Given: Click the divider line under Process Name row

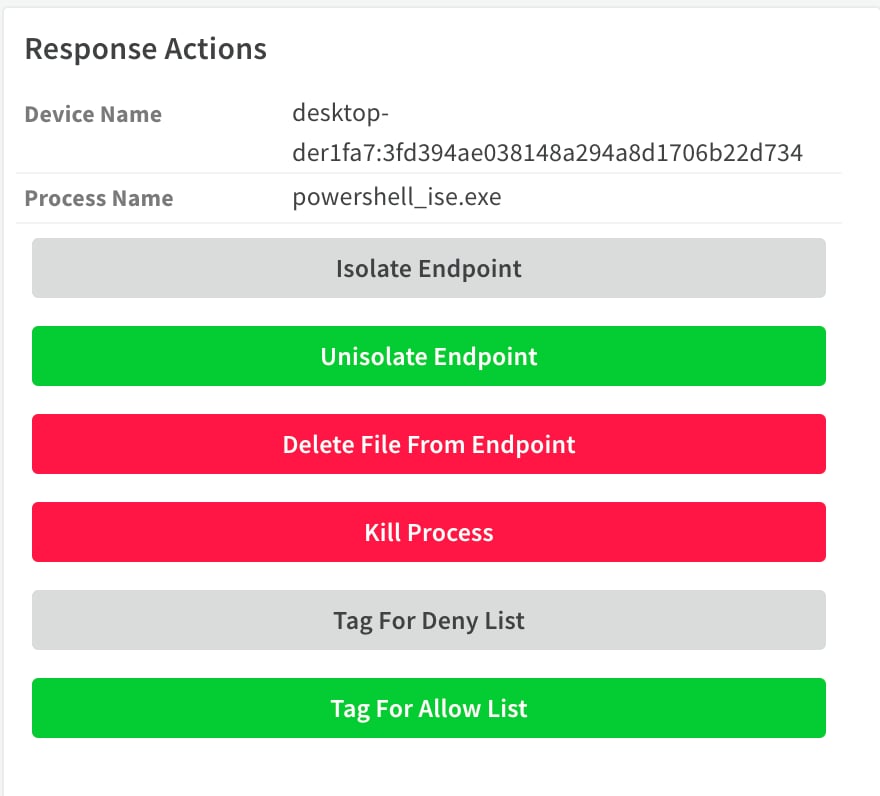Looking at the screenshot, I should tap(429, 223).
